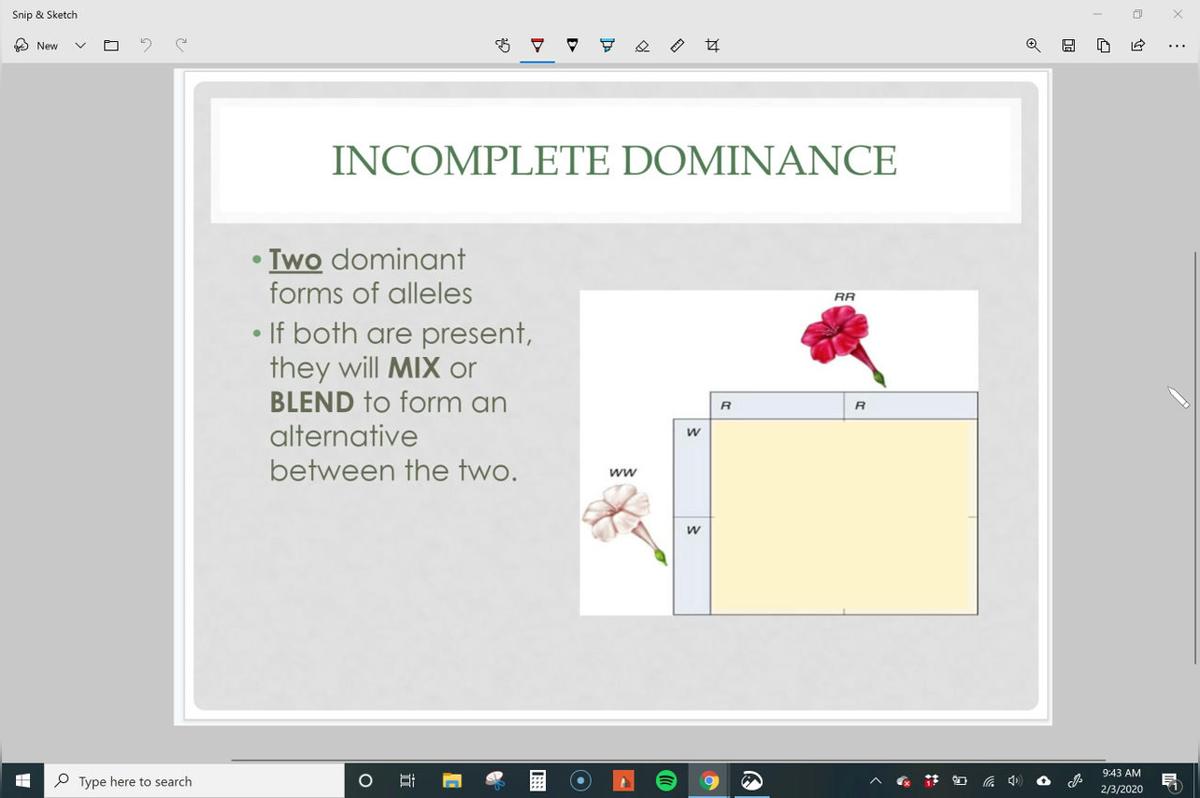Open the zoom control
This screenshot has height=798, width=1200.
coord(1032,46)
